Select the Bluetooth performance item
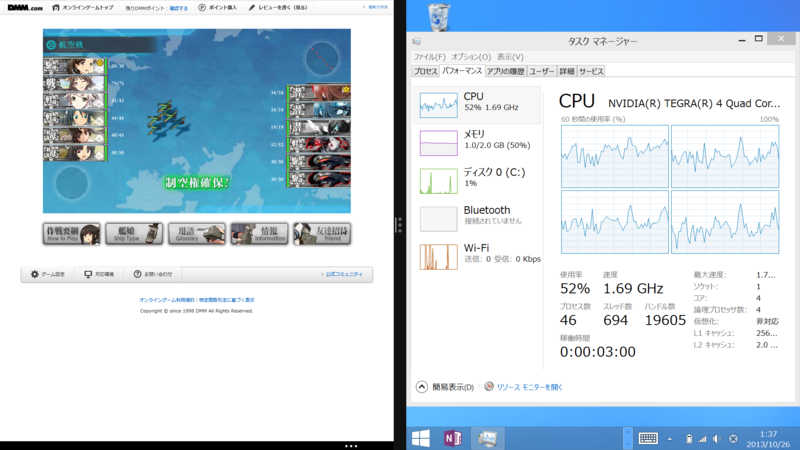Image resolution: width=800 pixels, height=450 pixels. (x=478, y=218)
